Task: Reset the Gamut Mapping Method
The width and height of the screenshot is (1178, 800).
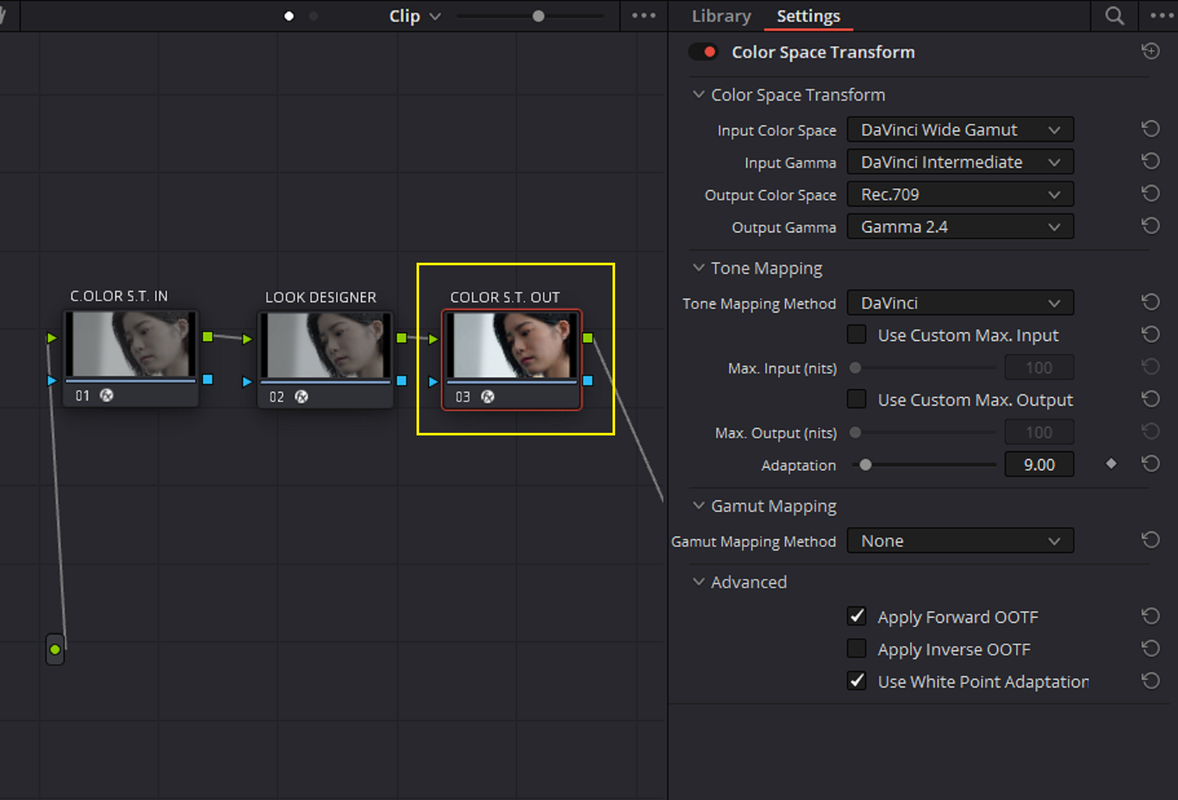Action: click(x=1150, y=540)
